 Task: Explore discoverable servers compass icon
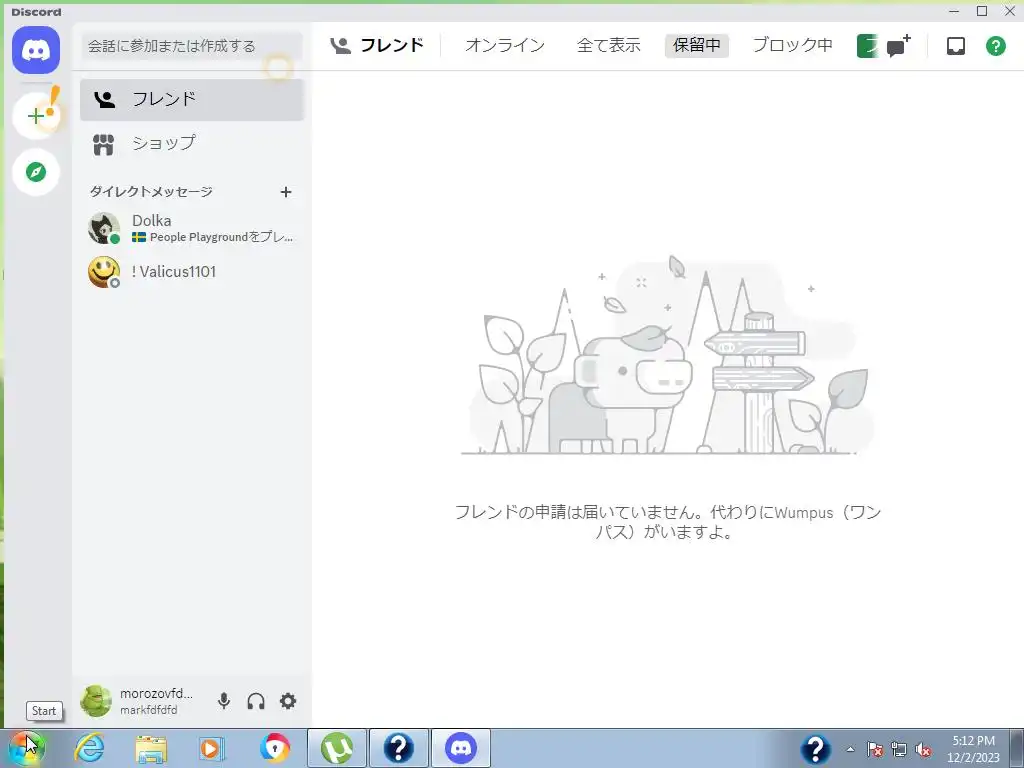coord(36,172)
